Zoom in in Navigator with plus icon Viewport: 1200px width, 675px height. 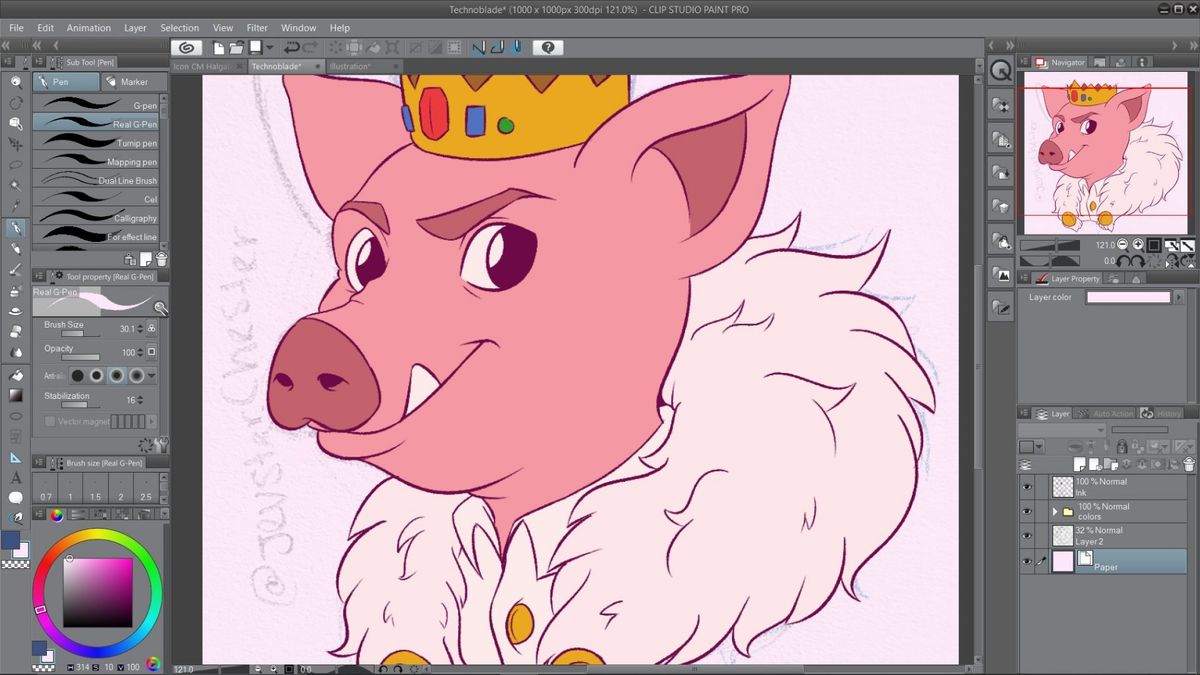(1138, 245)
